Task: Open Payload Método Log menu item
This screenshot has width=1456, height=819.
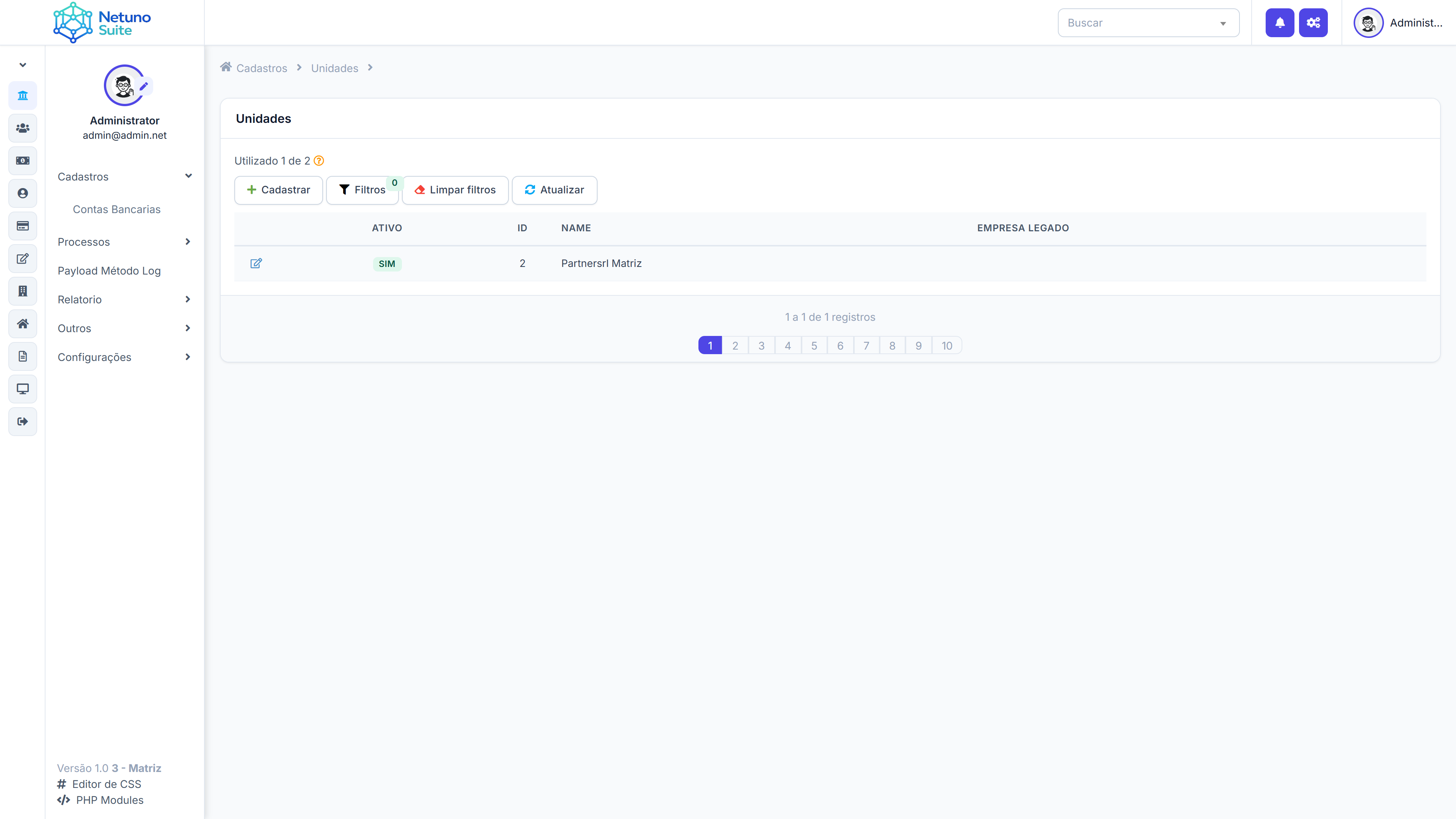Action: (109, 271)
